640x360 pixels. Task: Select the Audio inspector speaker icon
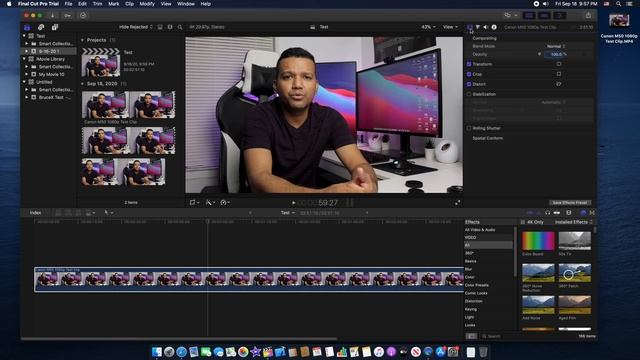485,27
